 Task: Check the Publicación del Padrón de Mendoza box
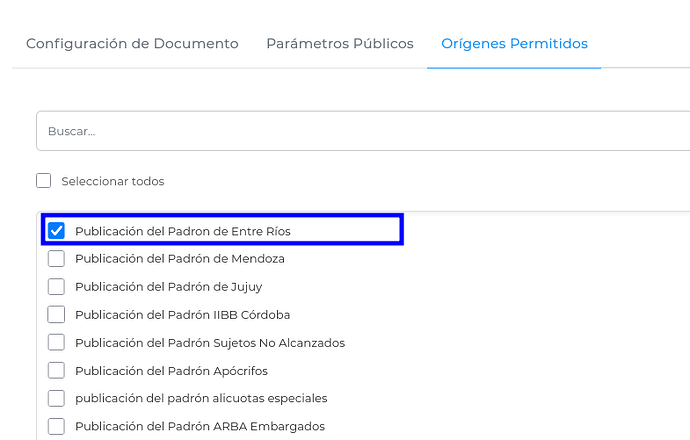pyautogui.click(x=56, y=259)
